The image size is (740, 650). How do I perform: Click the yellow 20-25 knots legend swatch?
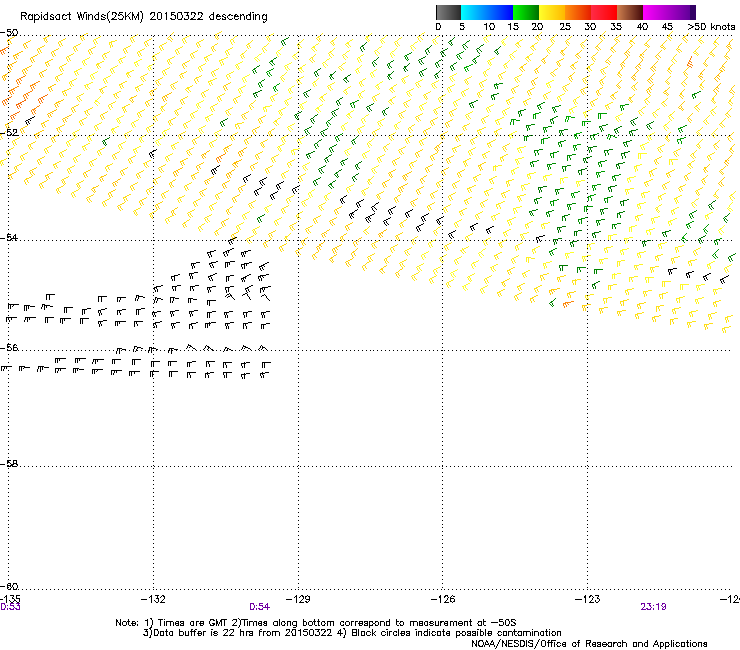coord(552,12)
